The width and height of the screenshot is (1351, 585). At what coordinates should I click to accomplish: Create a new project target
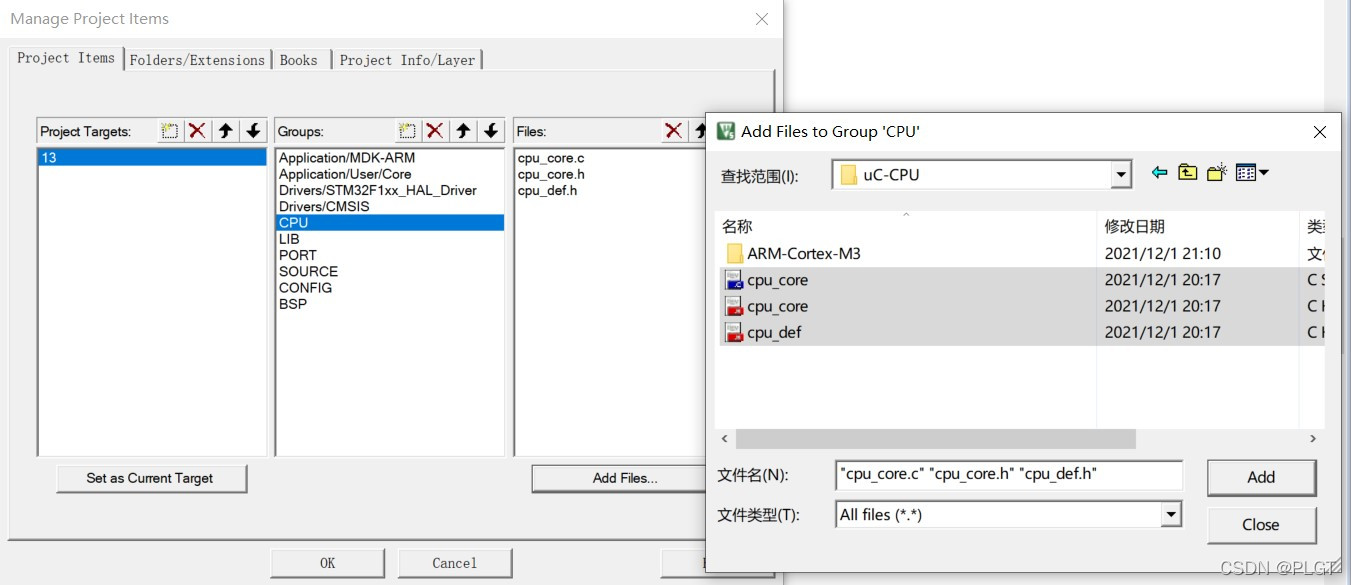[170, 130]
